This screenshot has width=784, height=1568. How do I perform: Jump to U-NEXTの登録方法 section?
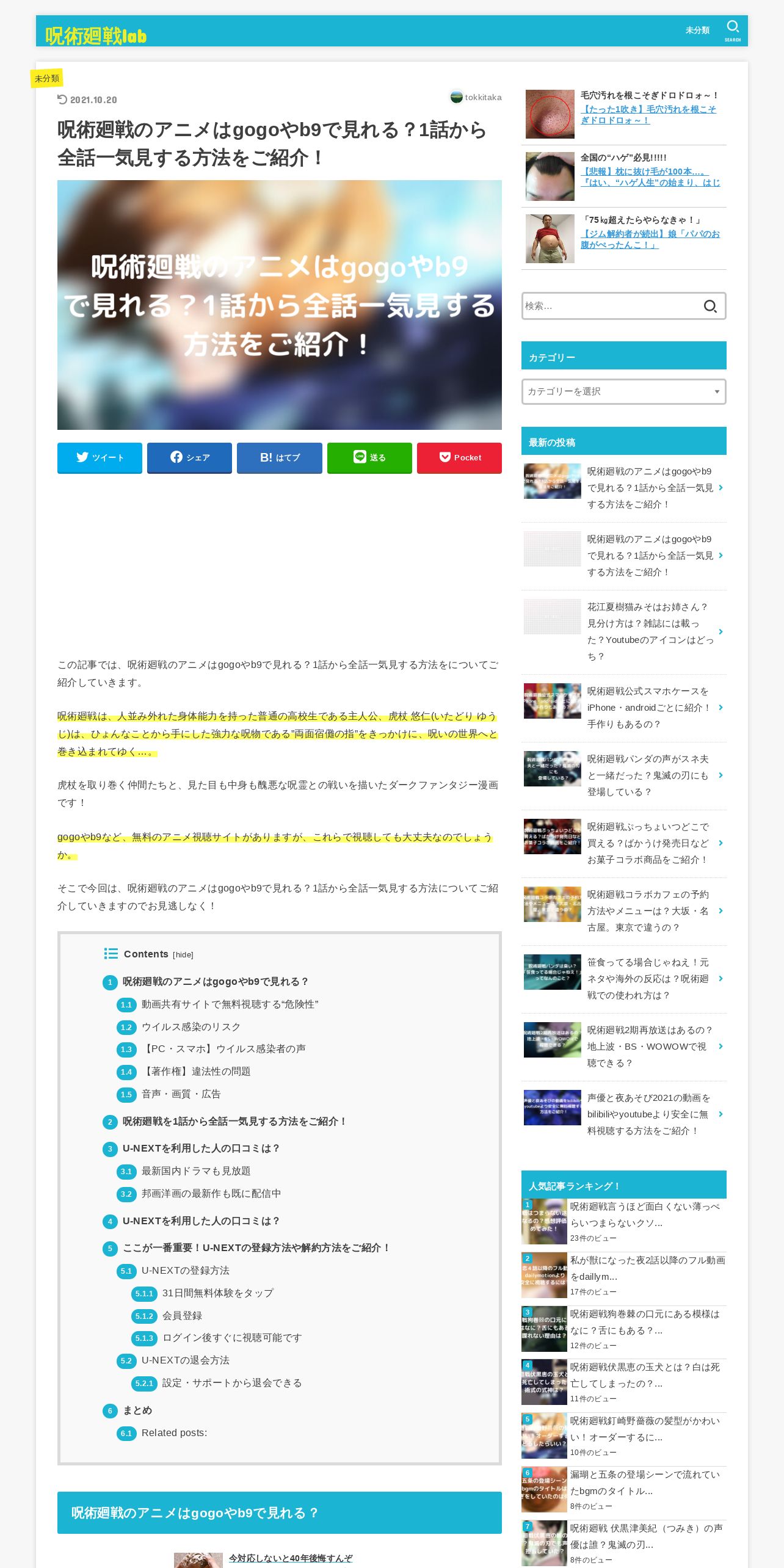point(186,1270)
